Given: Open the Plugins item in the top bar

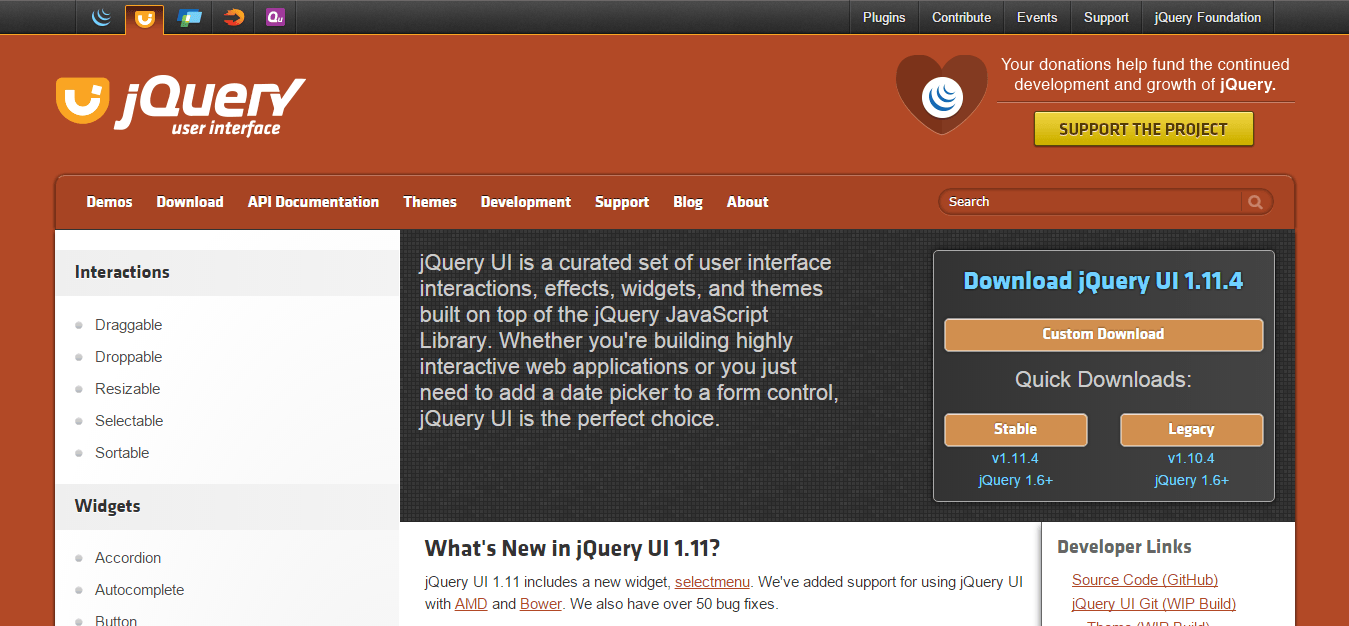Looking at the screenshot, I should (883, 17).
